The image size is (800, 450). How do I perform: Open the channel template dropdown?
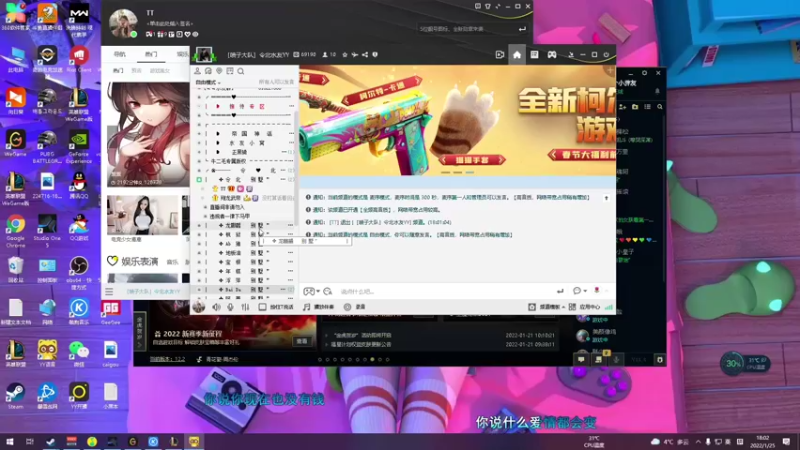point(547,307)
